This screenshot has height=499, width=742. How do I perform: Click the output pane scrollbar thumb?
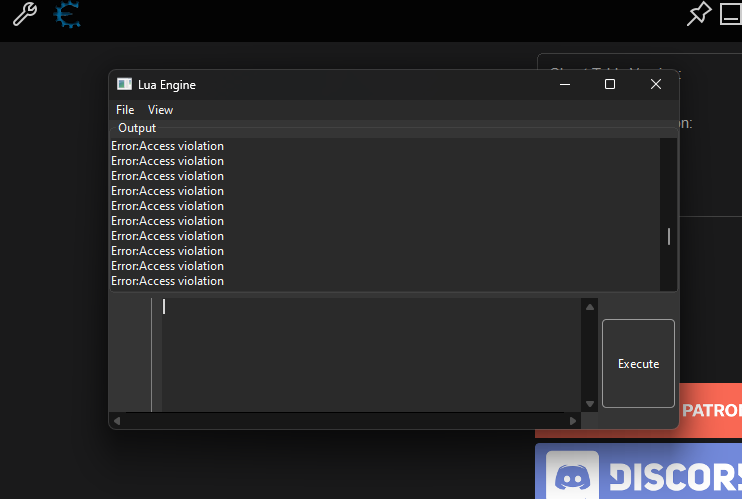tap(669, 236)
